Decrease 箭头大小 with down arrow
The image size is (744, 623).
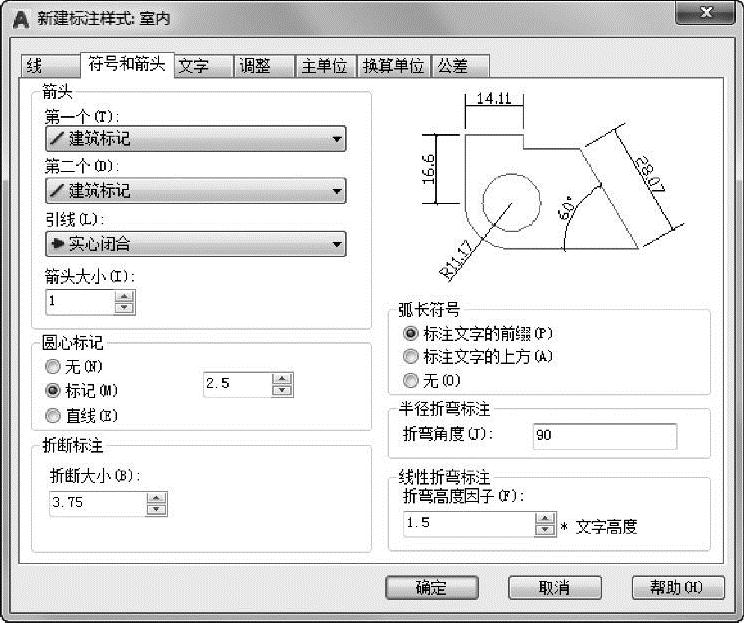(x=124, y=307)
